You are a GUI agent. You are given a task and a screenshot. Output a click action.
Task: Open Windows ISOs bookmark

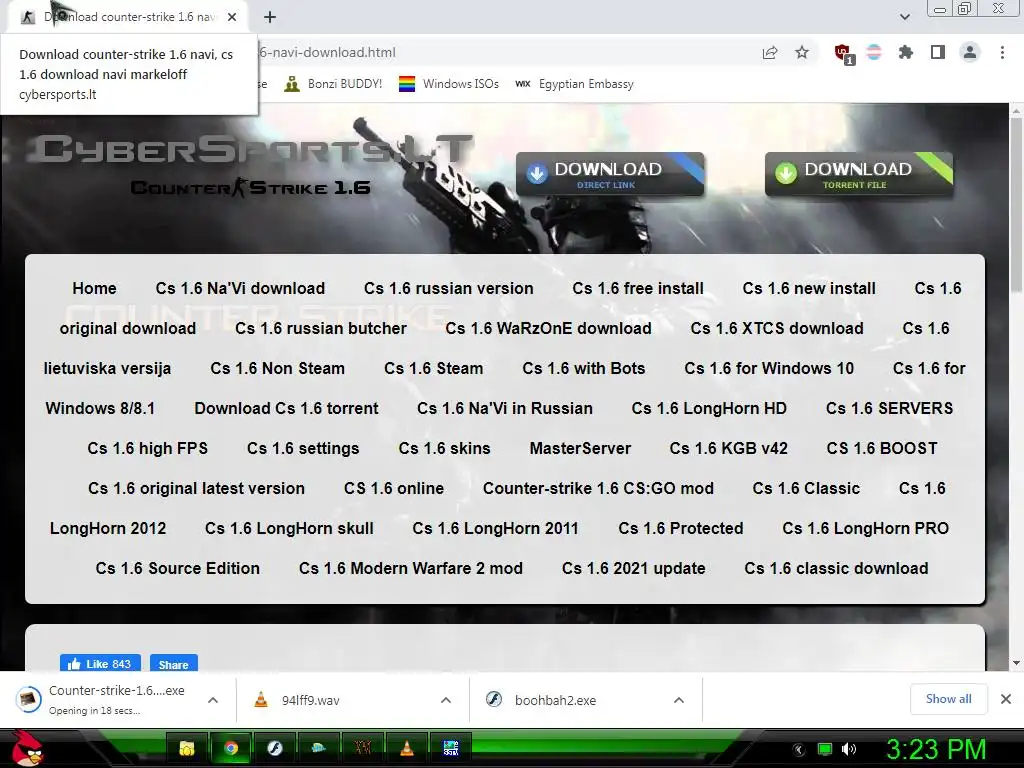click(x=449, y=84)
